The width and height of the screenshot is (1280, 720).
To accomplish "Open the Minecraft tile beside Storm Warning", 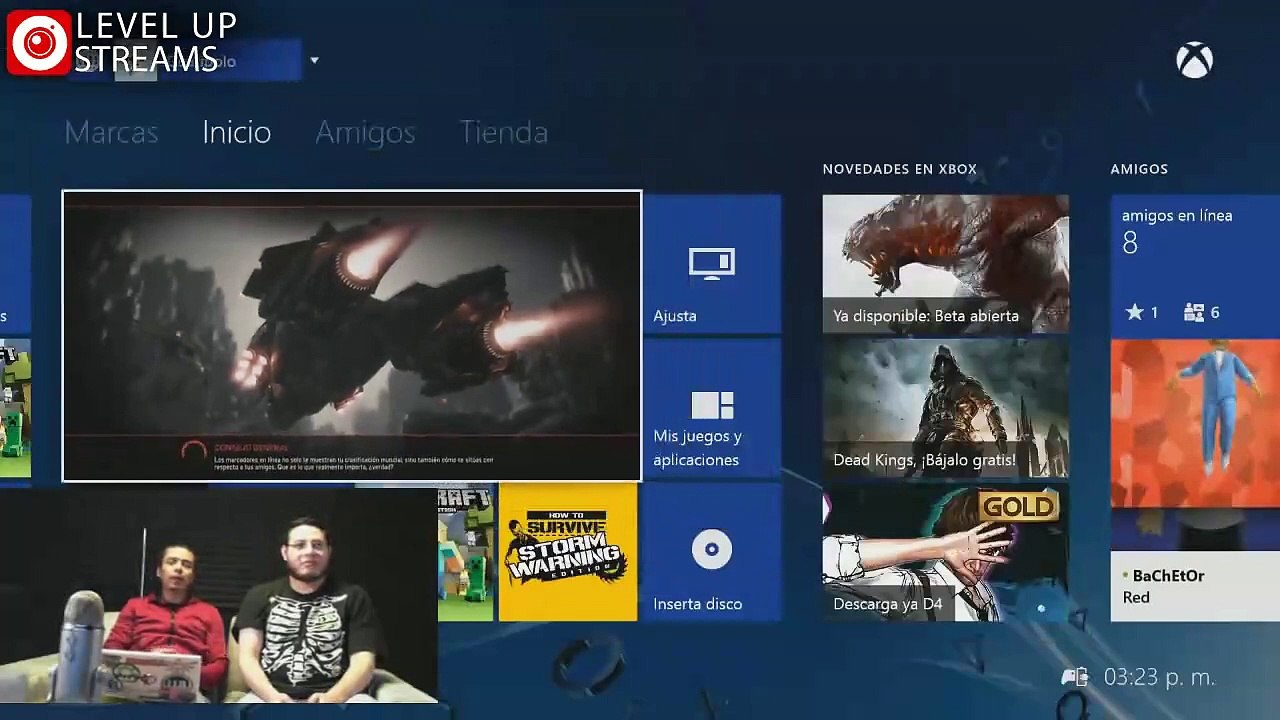I will point(466,552).
